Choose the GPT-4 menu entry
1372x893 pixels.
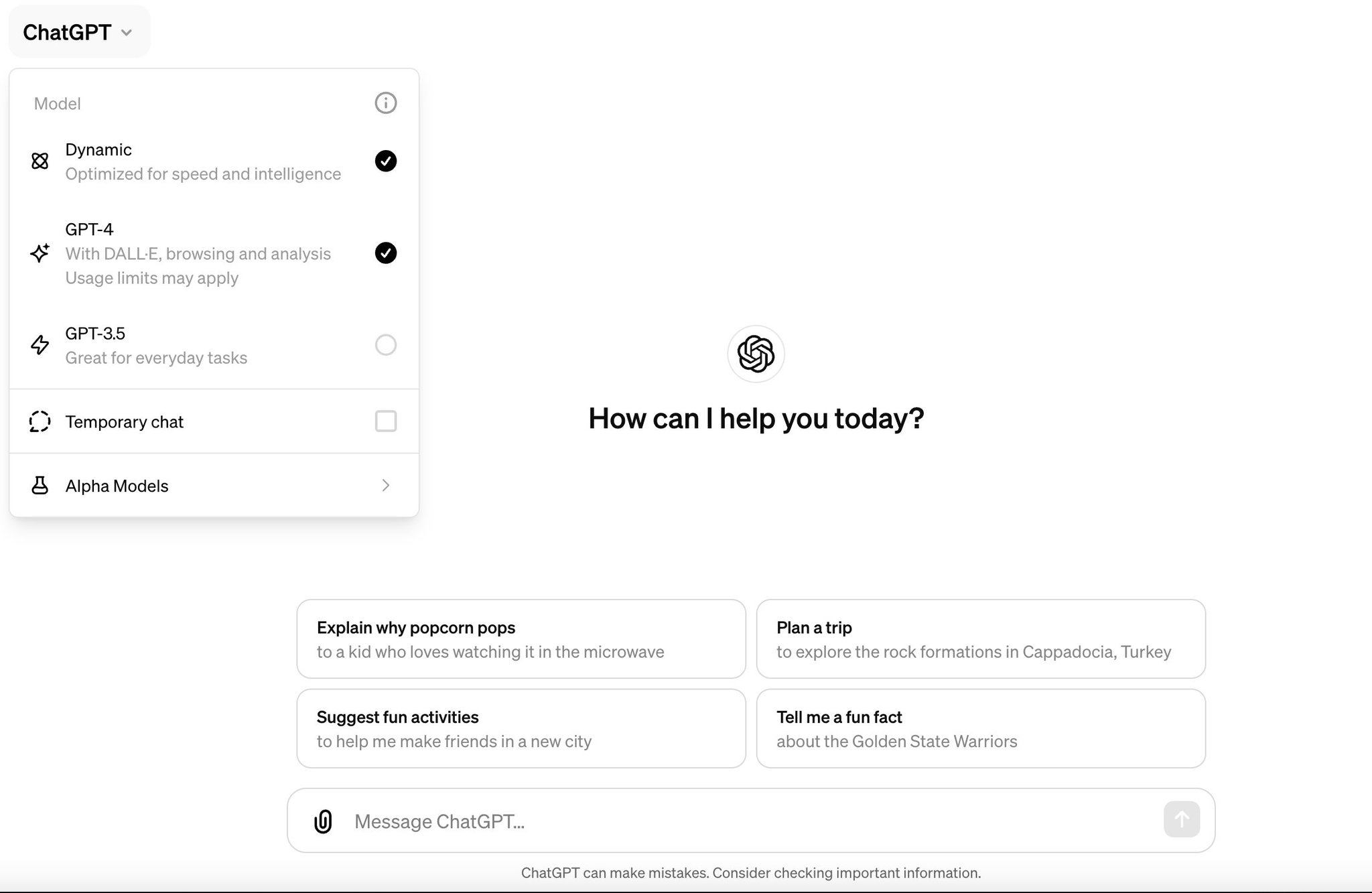click(214, 253)
